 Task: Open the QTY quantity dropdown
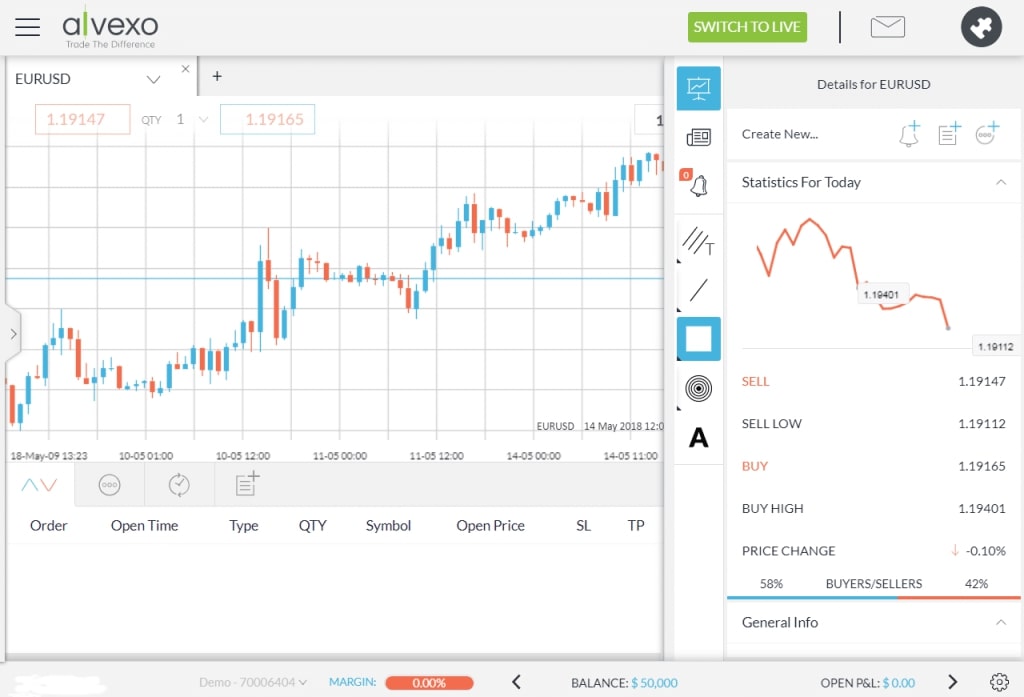[203, 119]
